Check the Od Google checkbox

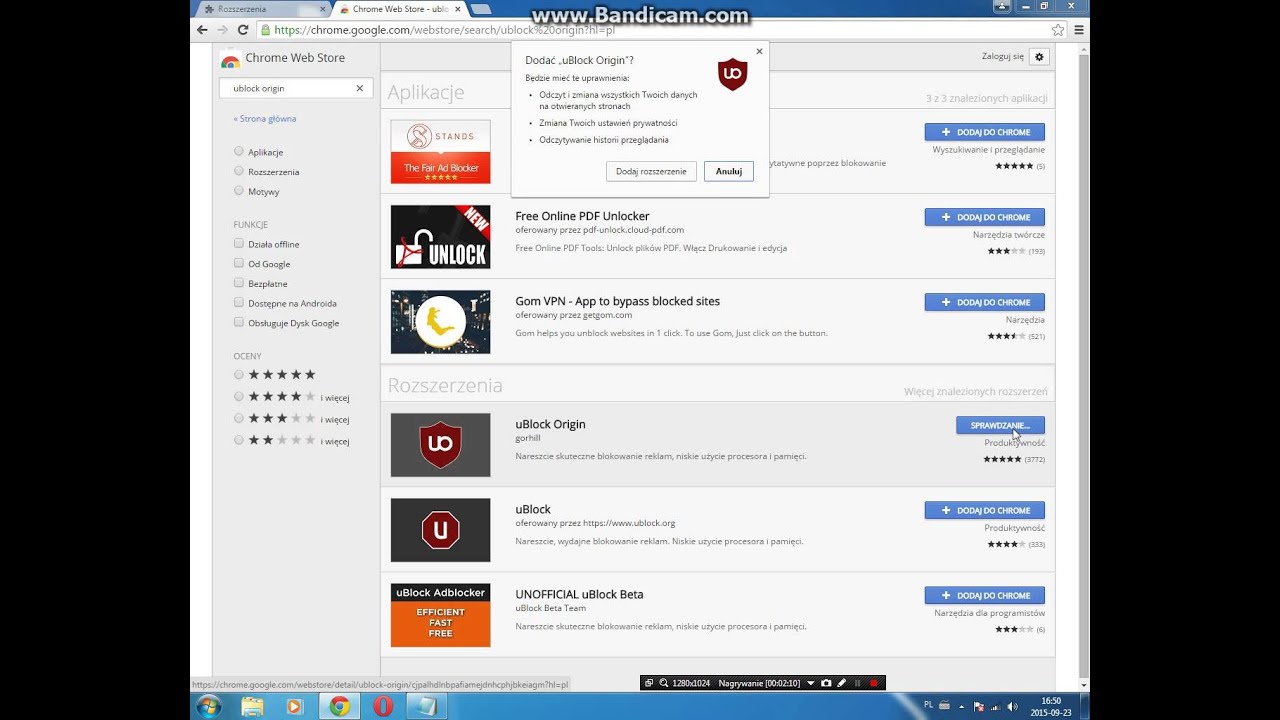(239, 263)
